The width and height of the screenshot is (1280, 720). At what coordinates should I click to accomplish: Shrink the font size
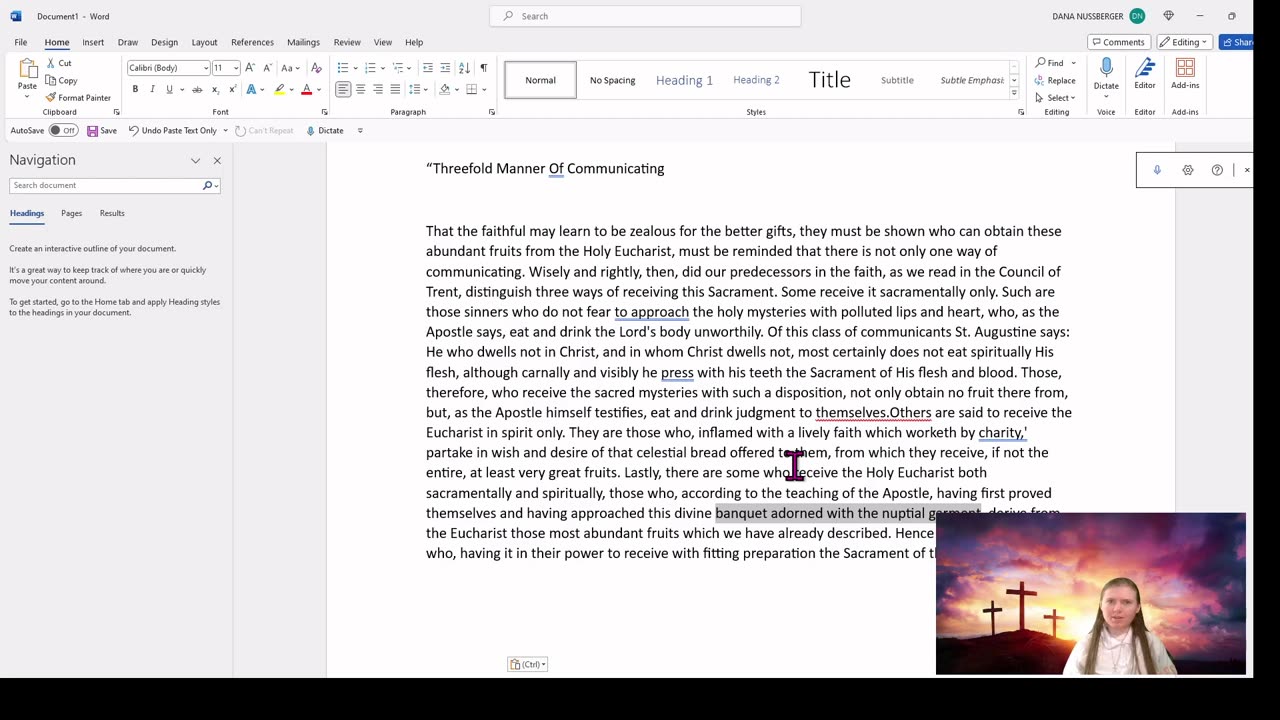pos(266,68)
